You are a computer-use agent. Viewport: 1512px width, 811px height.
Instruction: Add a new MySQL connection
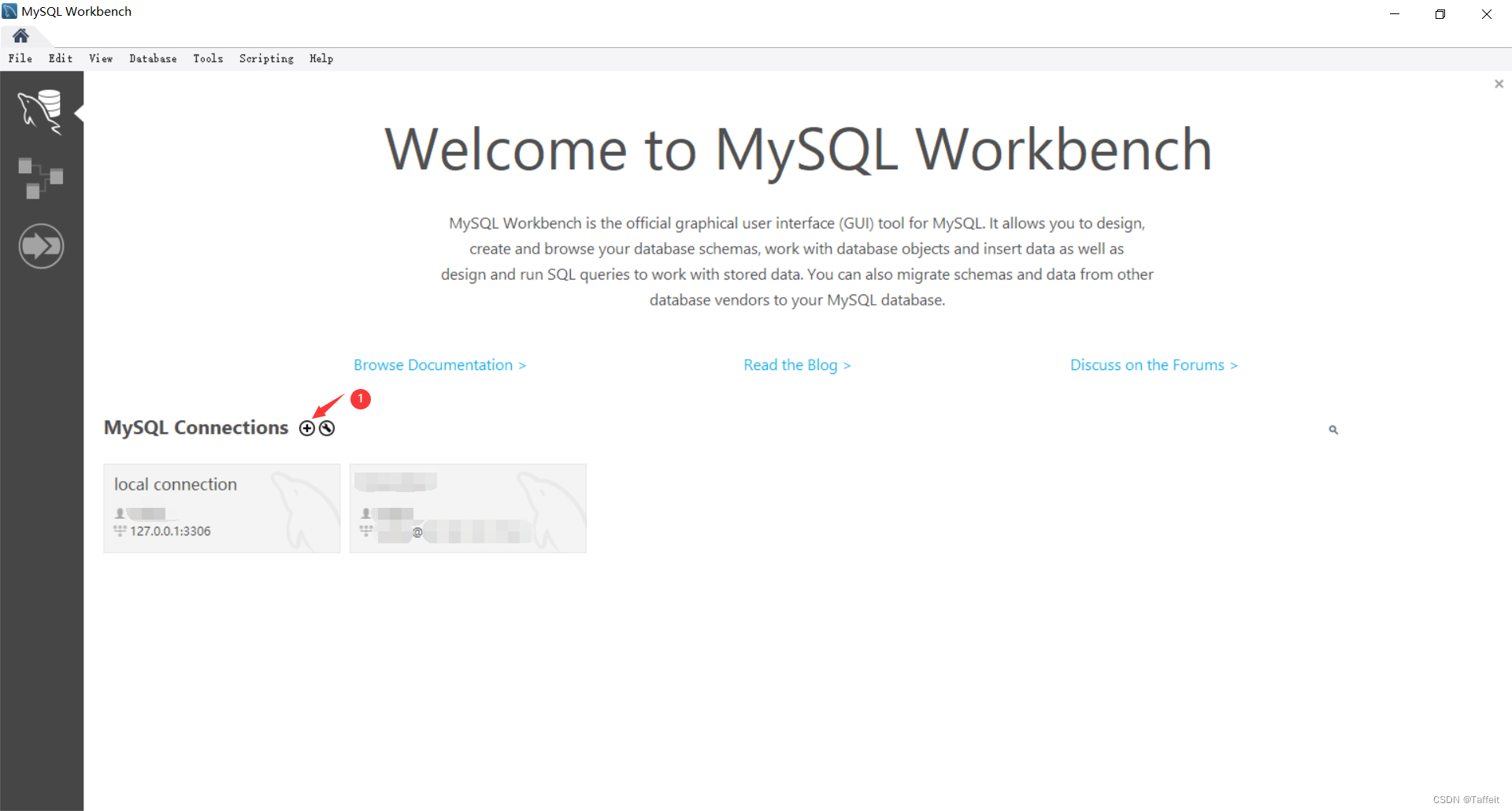[307, 428]
